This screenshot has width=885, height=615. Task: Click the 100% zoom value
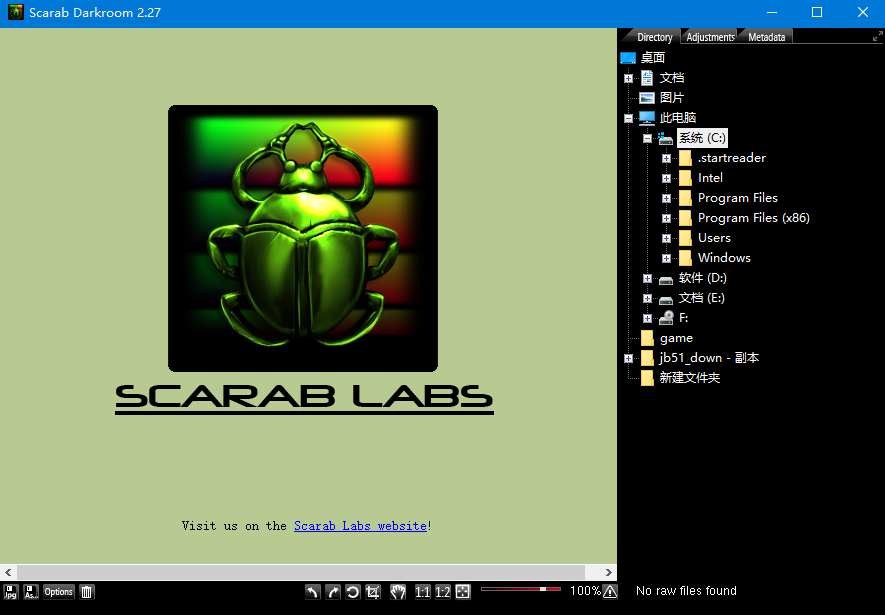(x=585, y=591)
